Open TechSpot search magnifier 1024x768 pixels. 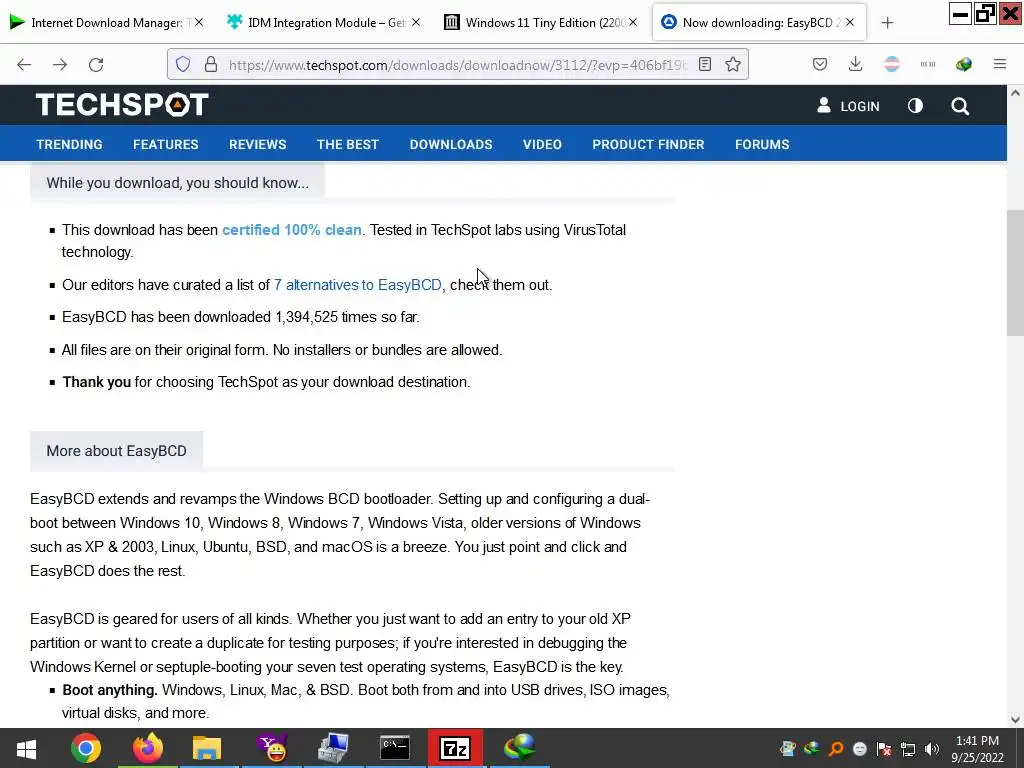coord(959,106)
